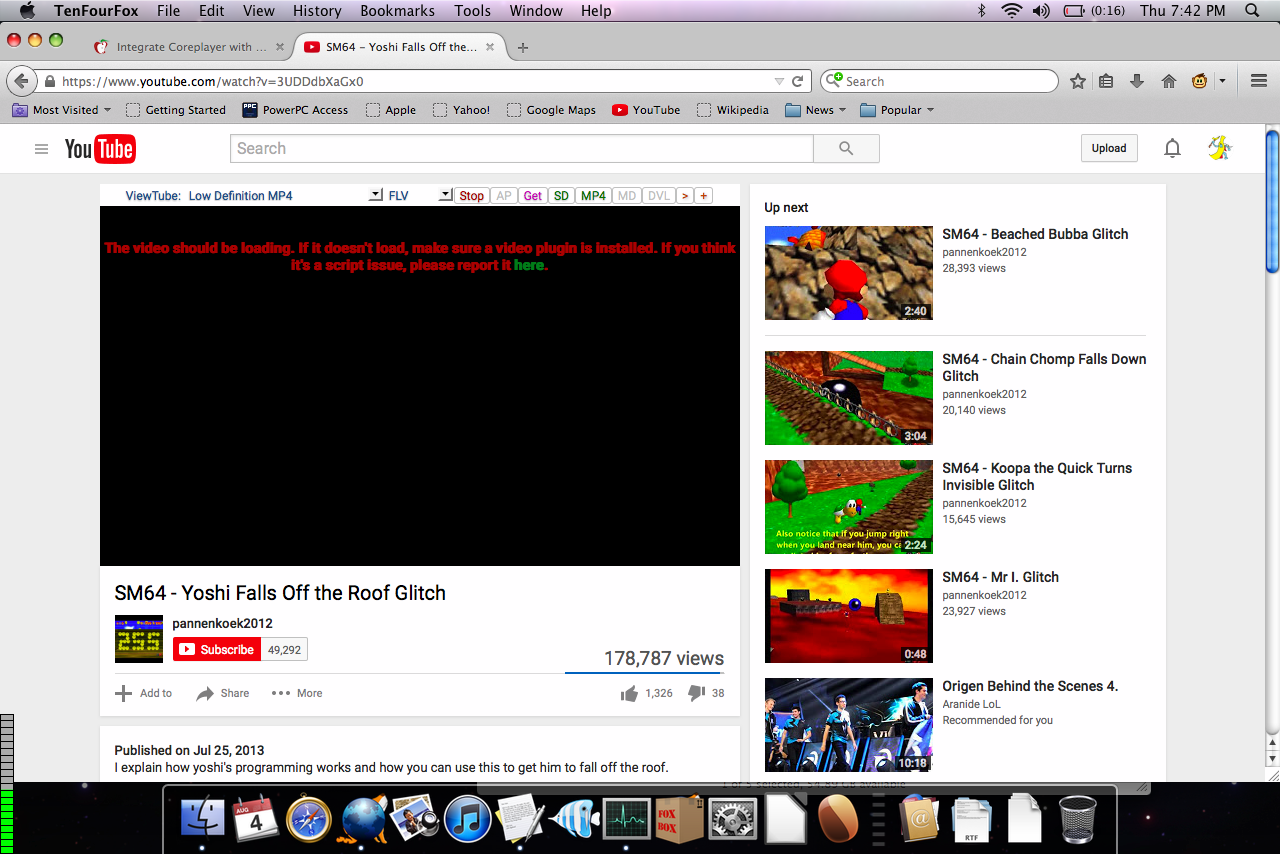Open the Tools menu

point(472,11)
